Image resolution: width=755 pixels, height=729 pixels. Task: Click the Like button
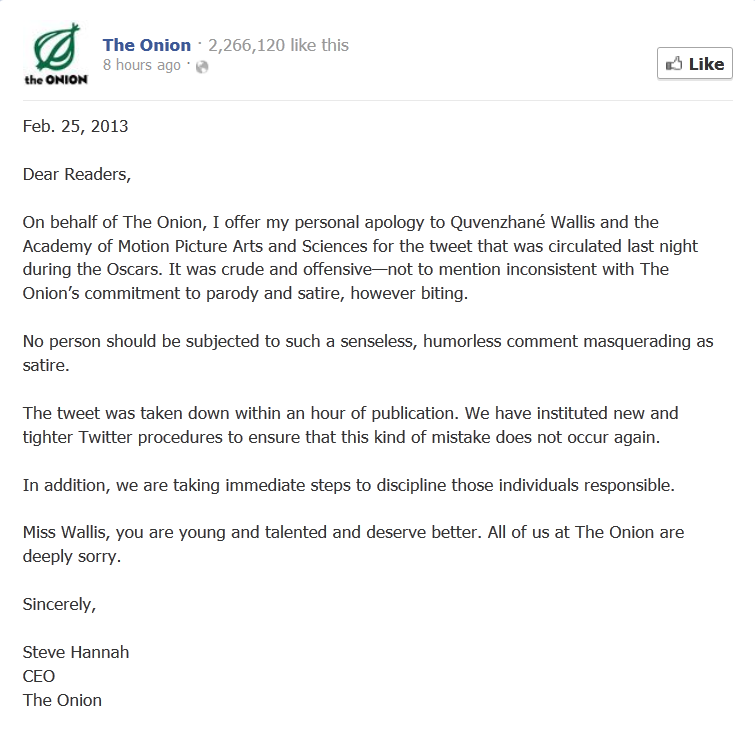pos(695,63)
